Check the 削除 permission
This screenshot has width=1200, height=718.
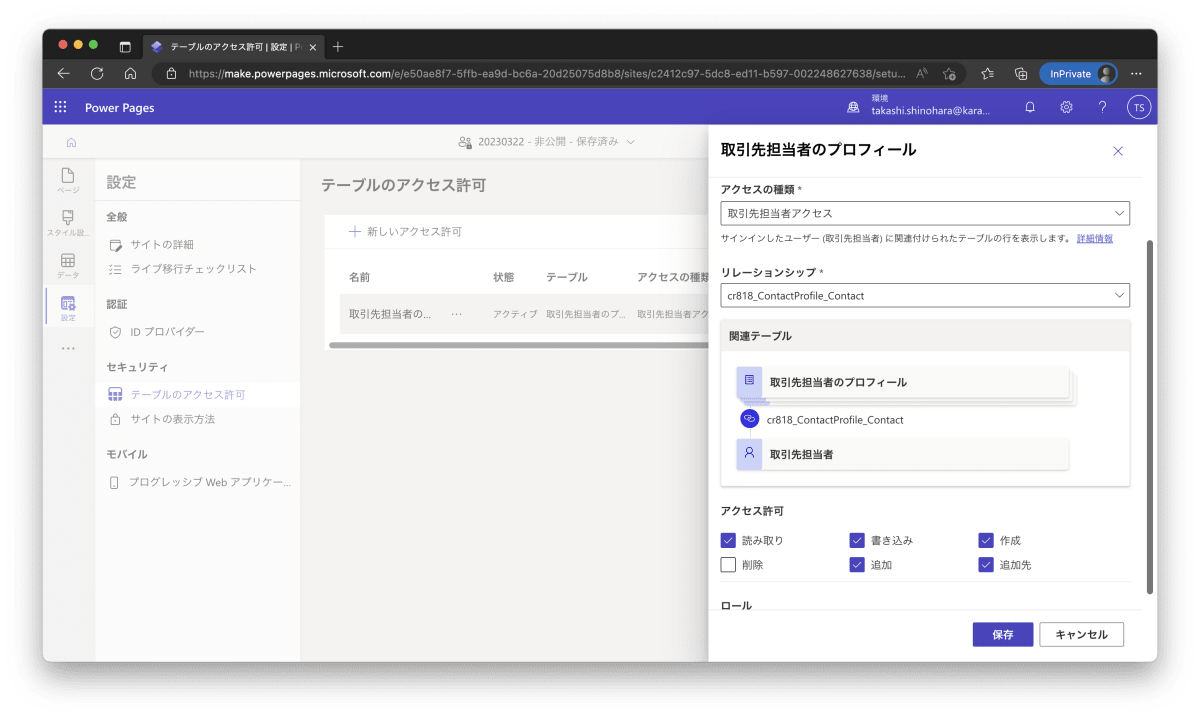(x=728, y=564)
